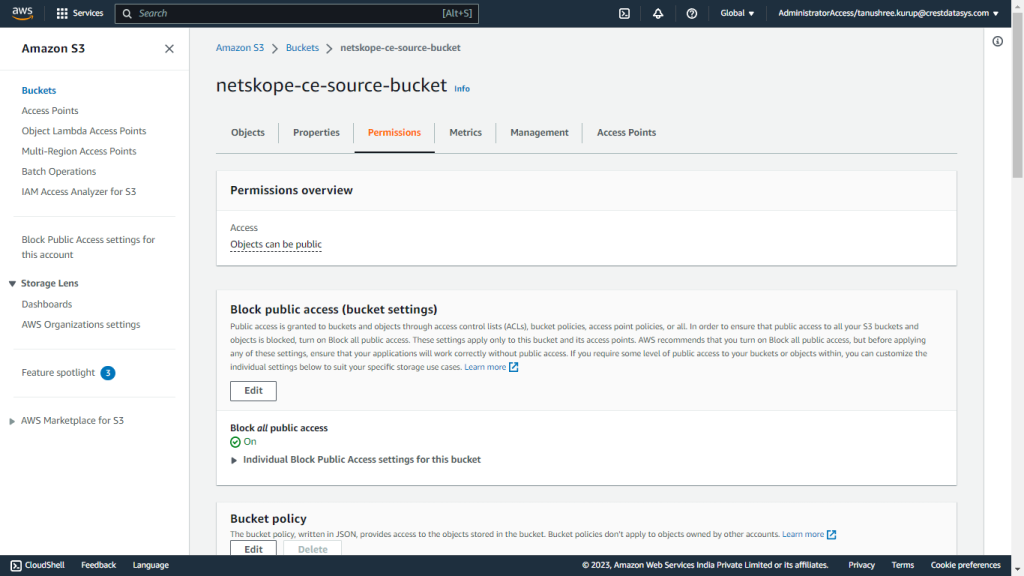
Task: Click the AWS logo home icon
Action: (22, 13)
